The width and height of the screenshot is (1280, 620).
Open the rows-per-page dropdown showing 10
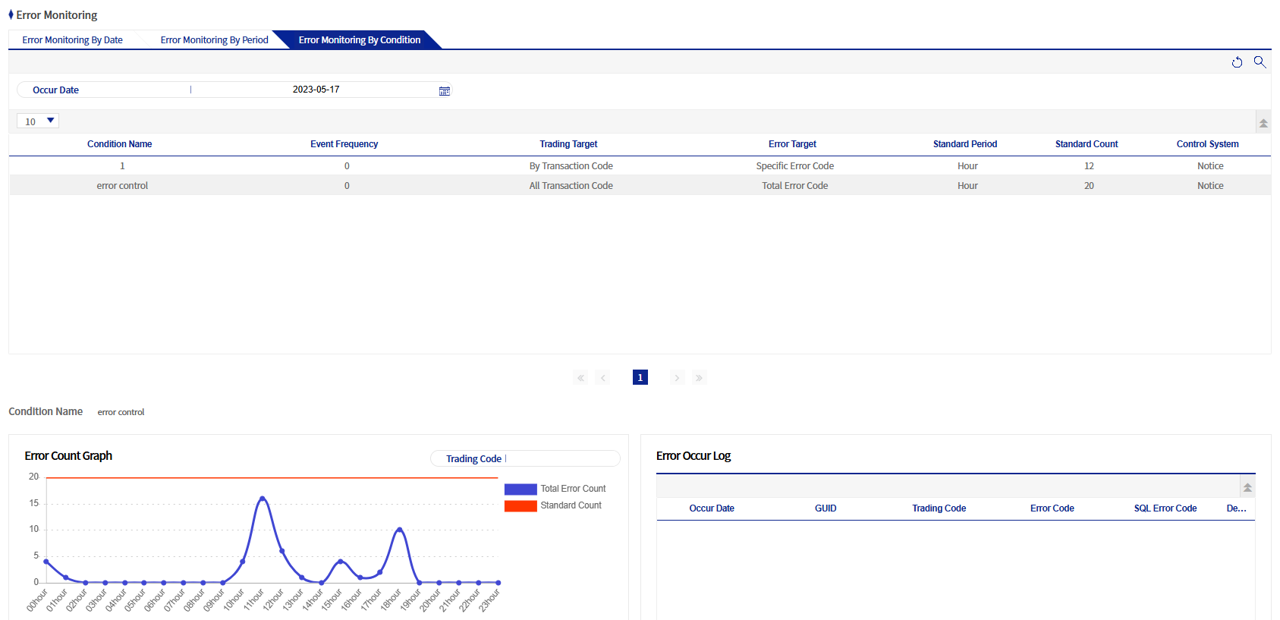click(39, 121)
